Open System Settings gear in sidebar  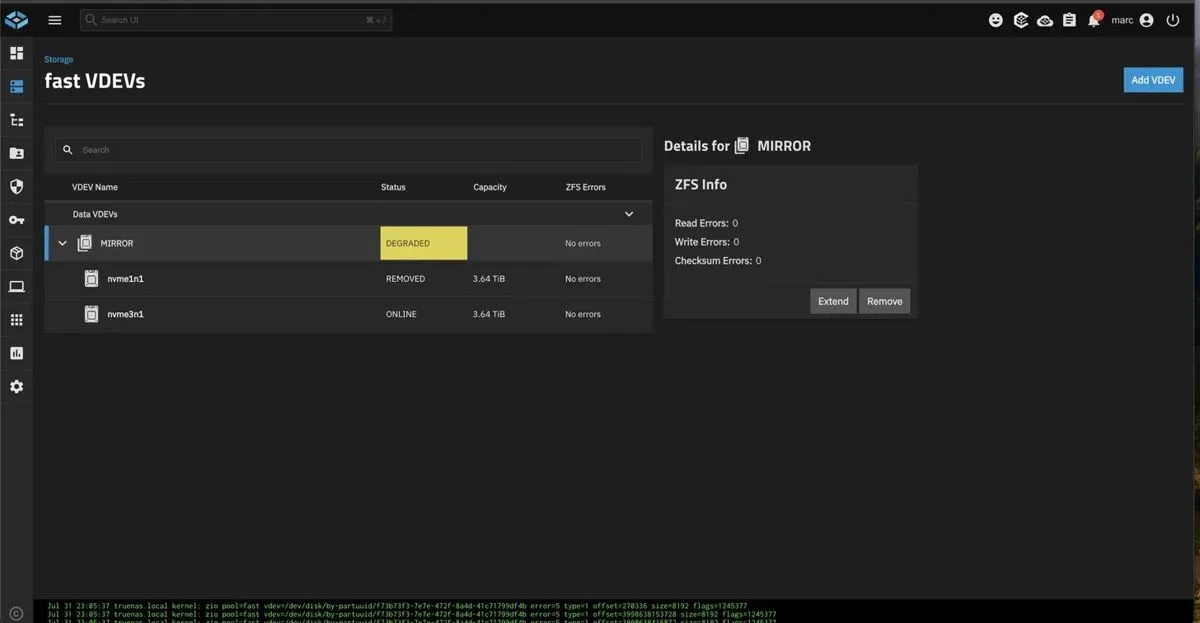16,386
